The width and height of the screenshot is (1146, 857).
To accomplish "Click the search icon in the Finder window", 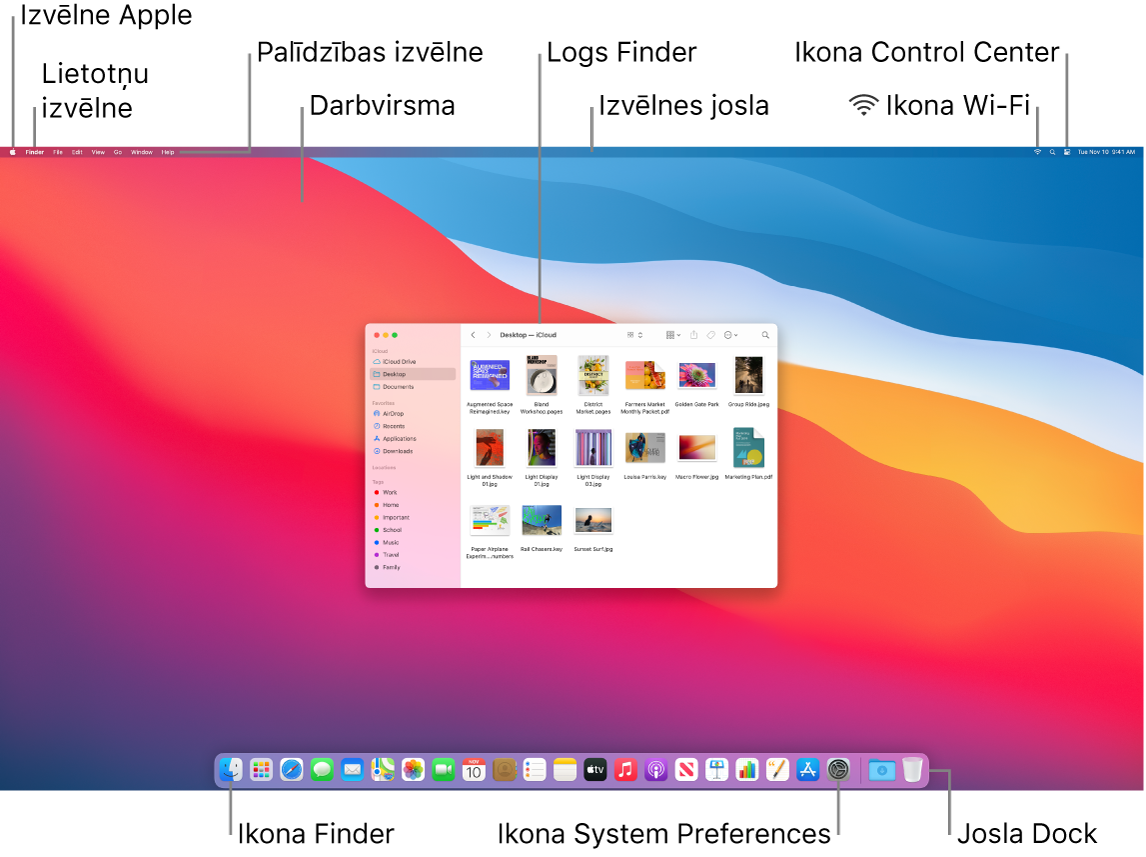I will click(765, 335).
